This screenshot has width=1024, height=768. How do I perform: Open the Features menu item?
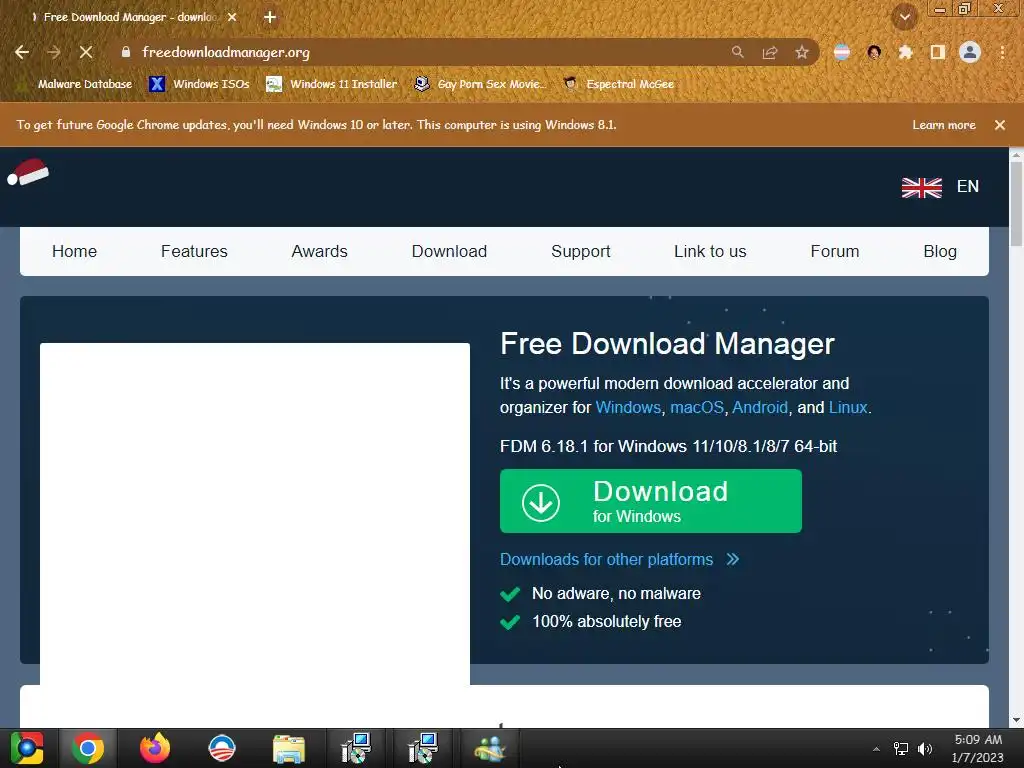tap(194, 251)
